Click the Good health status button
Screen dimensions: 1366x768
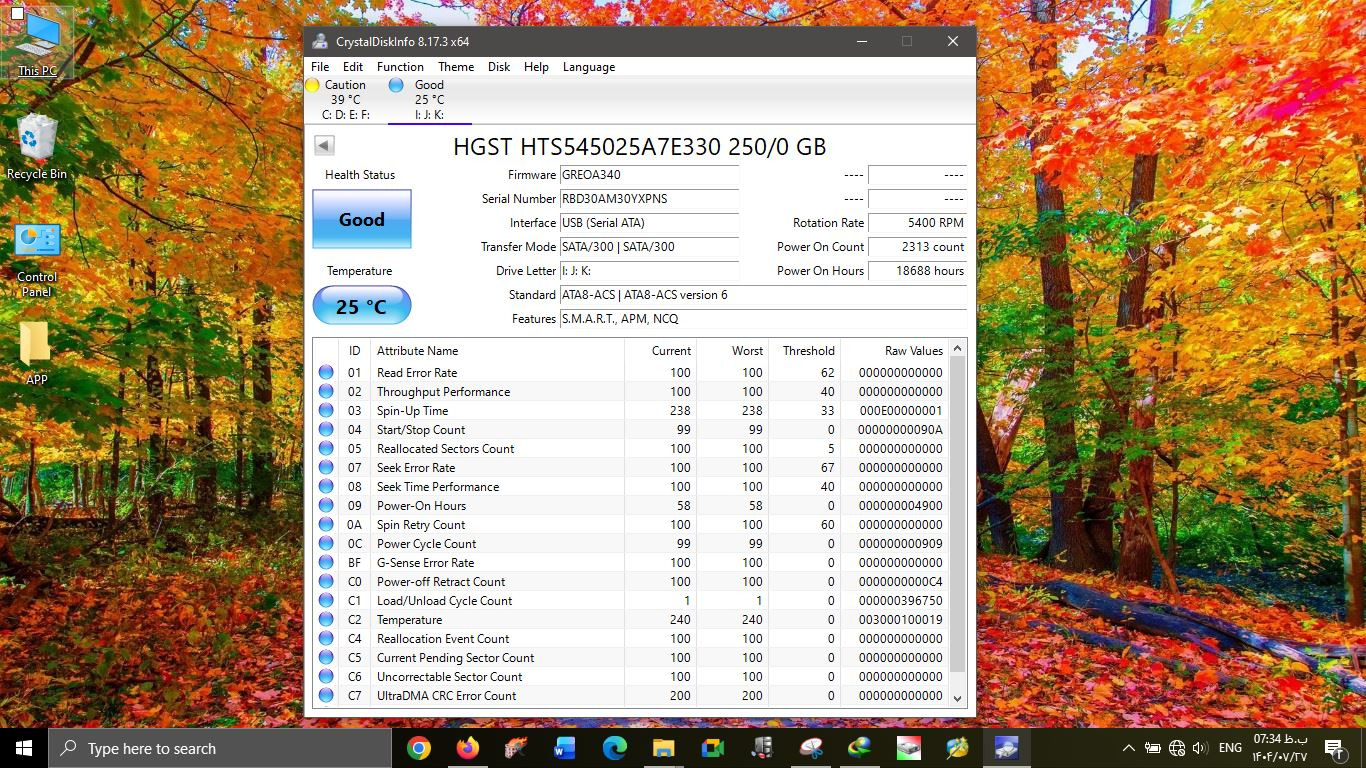[x=361, y=219]
